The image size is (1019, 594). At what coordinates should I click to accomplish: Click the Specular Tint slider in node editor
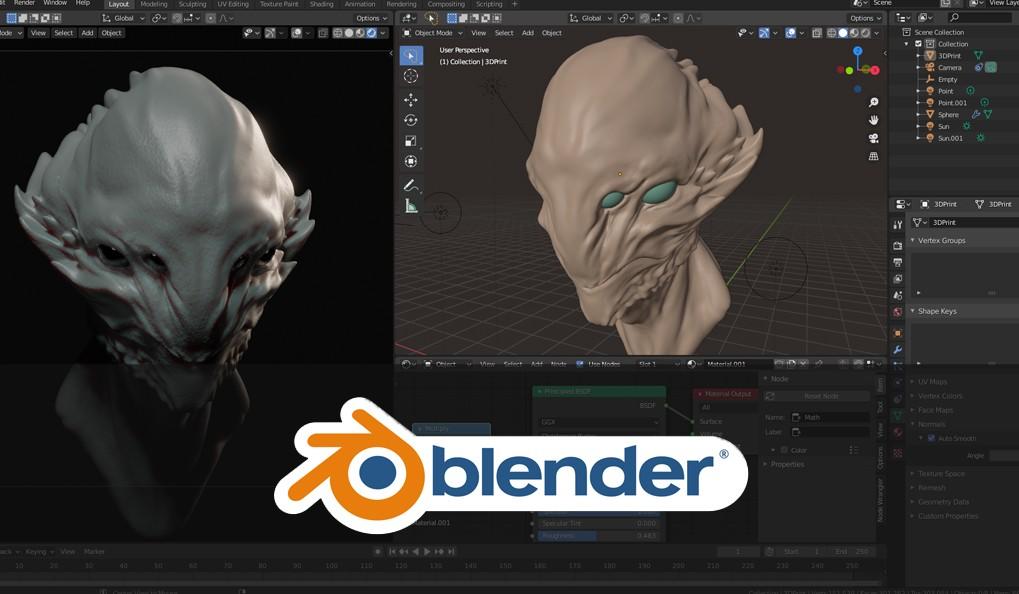click(599, 523)
